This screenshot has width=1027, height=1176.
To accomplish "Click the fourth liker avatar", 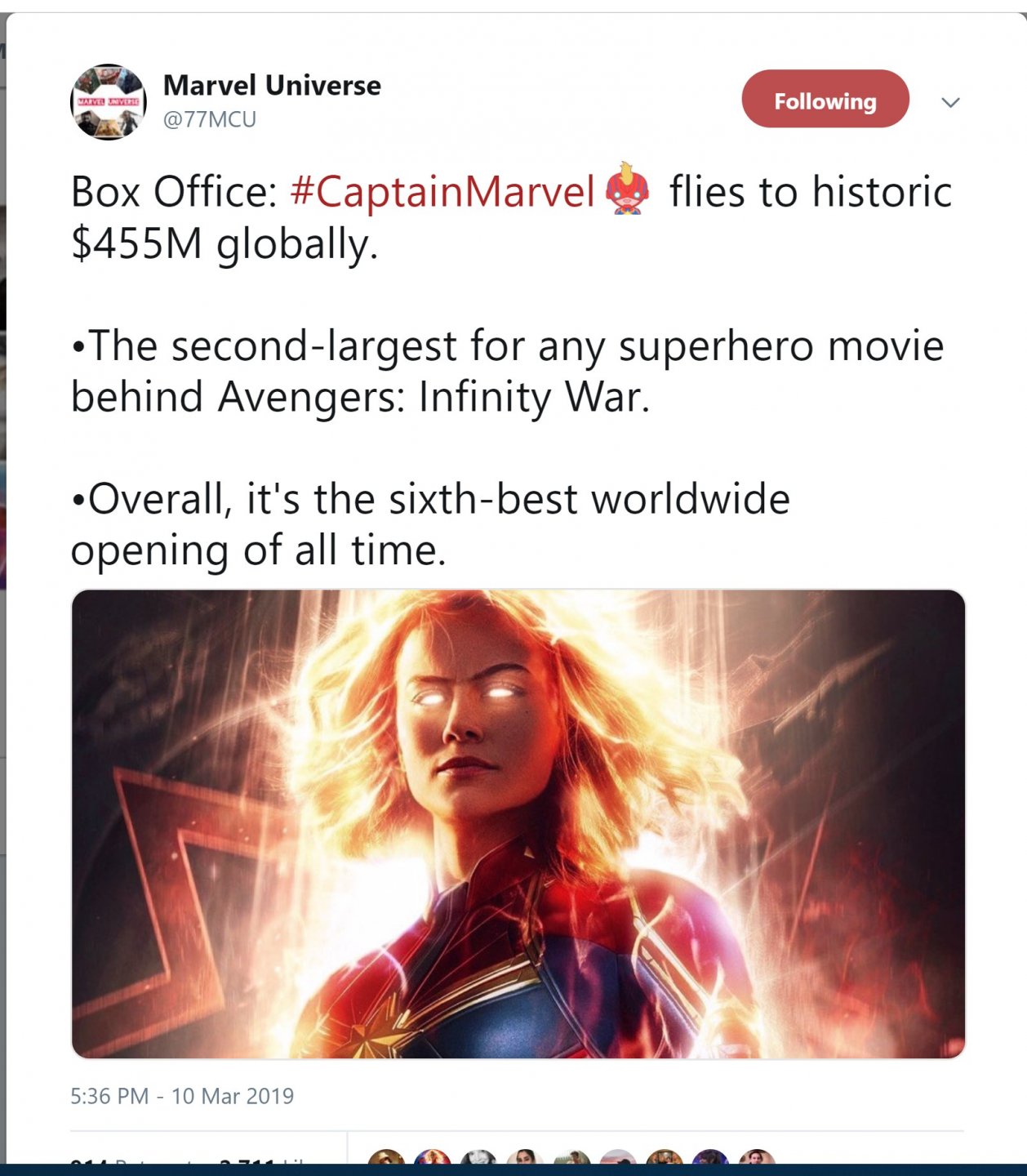I will tap(525, 1159).
